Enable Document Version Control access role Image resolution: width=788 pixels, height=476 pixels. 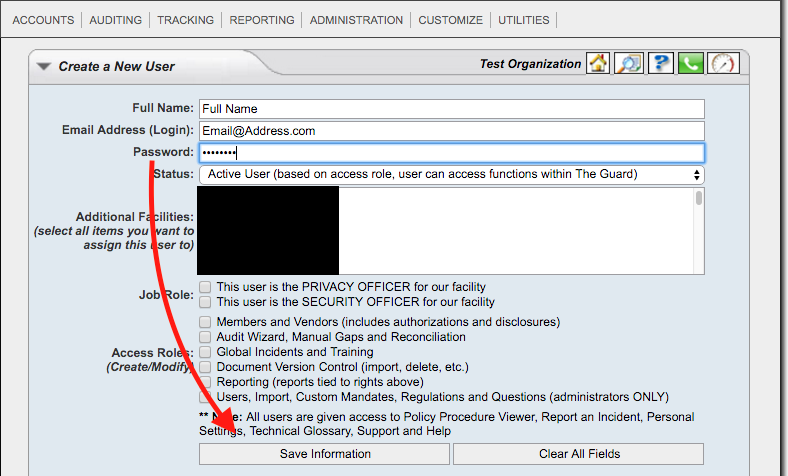205,367
